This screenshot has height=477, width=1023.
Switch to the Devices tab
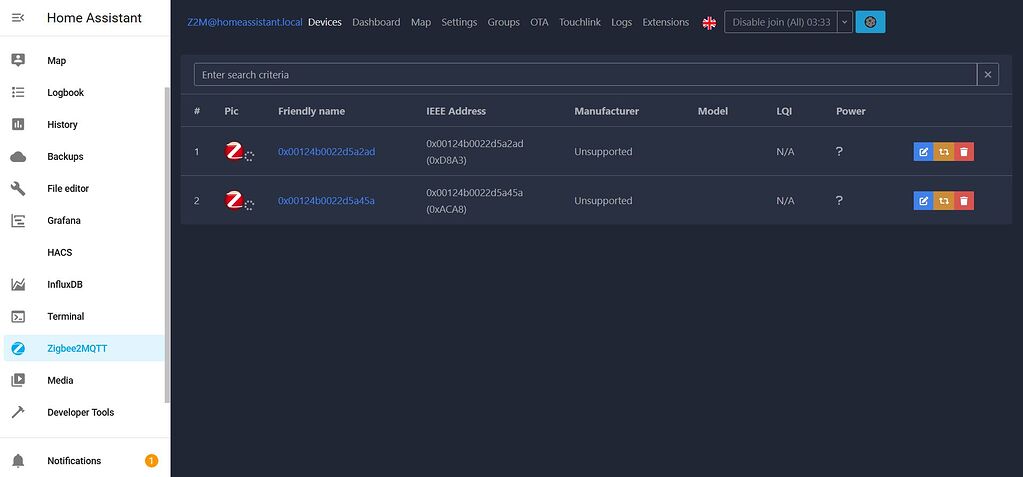click(x=325, y=22)
